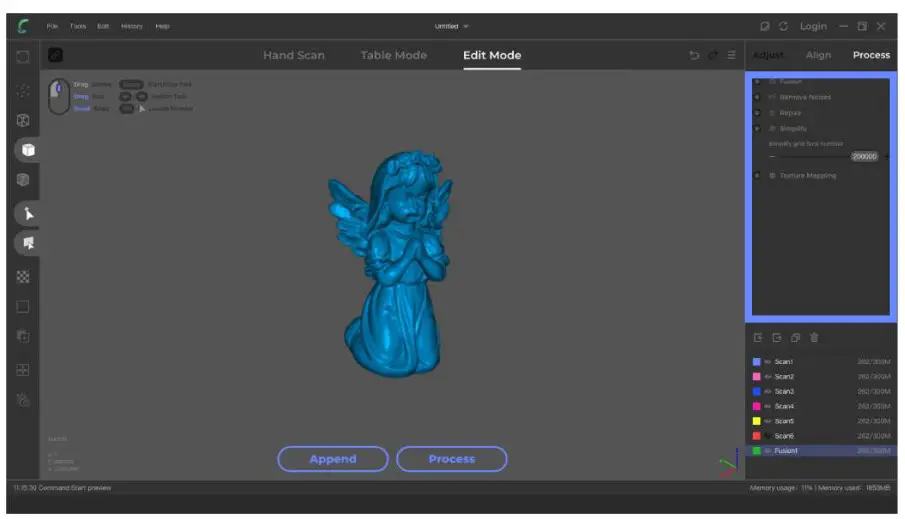Click the four-square grid icon in sidebar
The height and width of the screenshot is (519, 905).
tap(23, 370)
